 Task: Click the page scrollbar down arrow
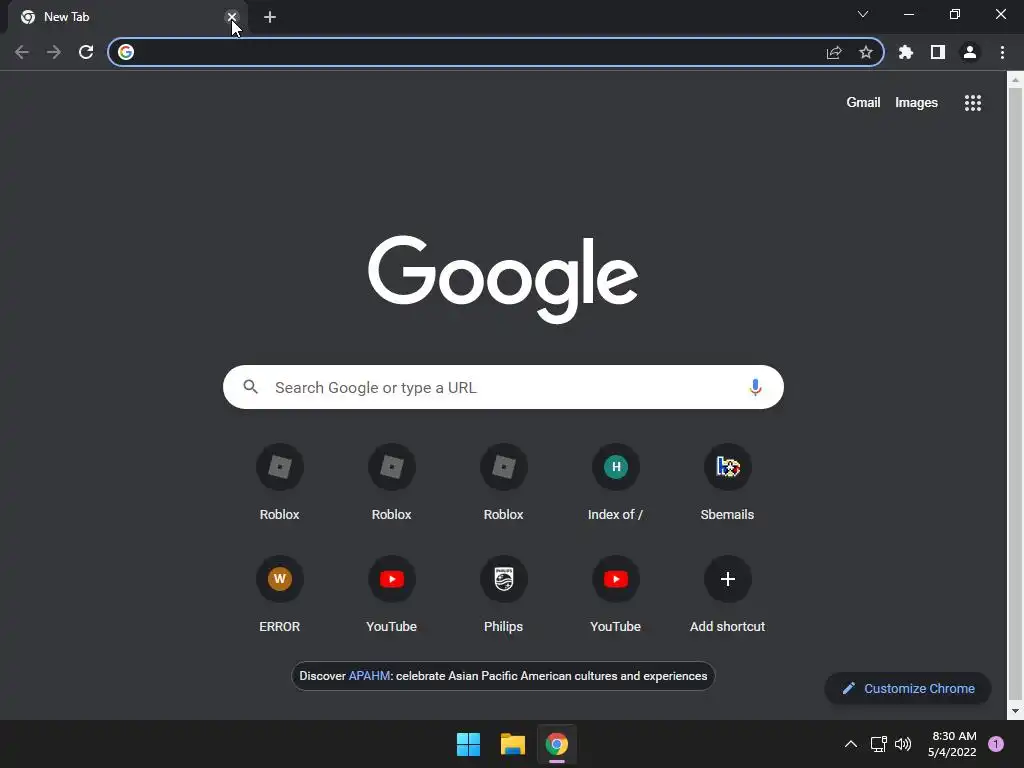[x=1015, y=712]
